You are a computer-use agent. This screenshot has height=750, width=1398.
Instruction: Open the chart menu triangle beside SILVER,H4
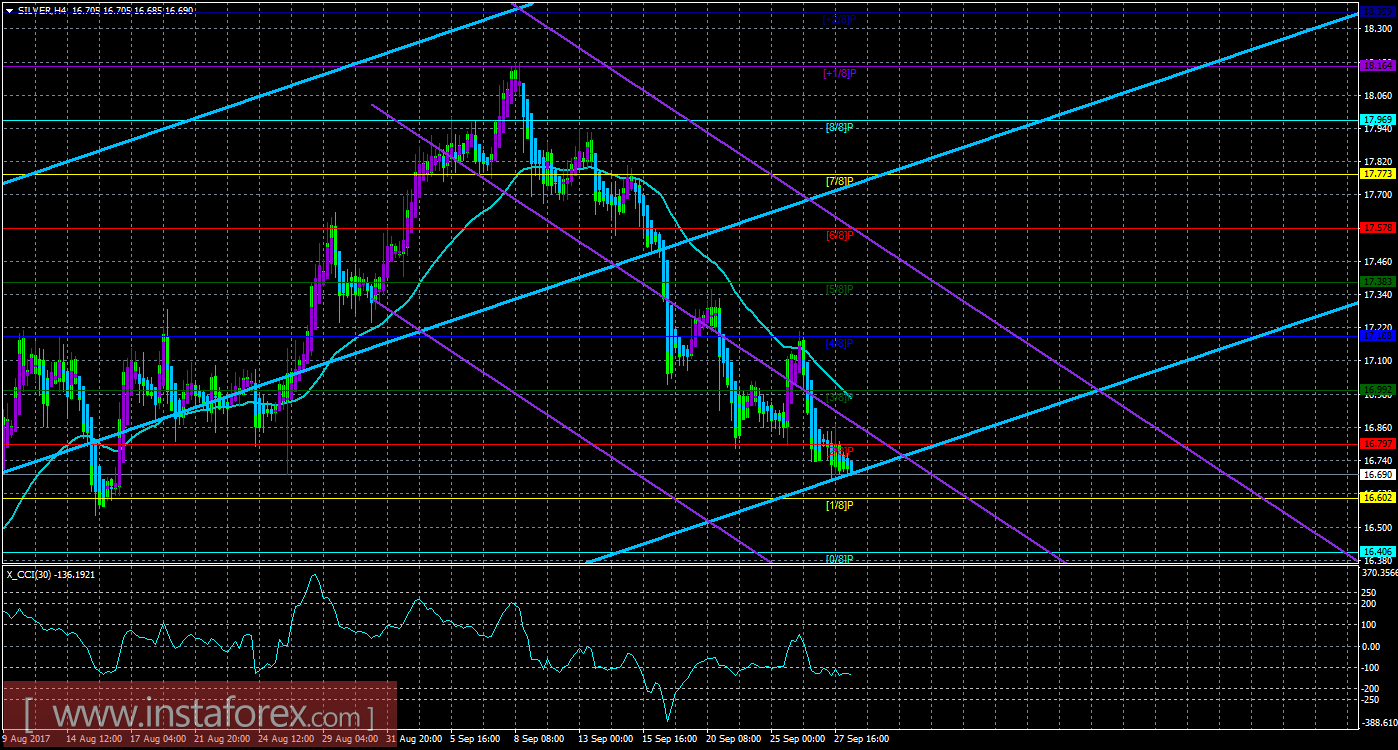tap(10, 9)
